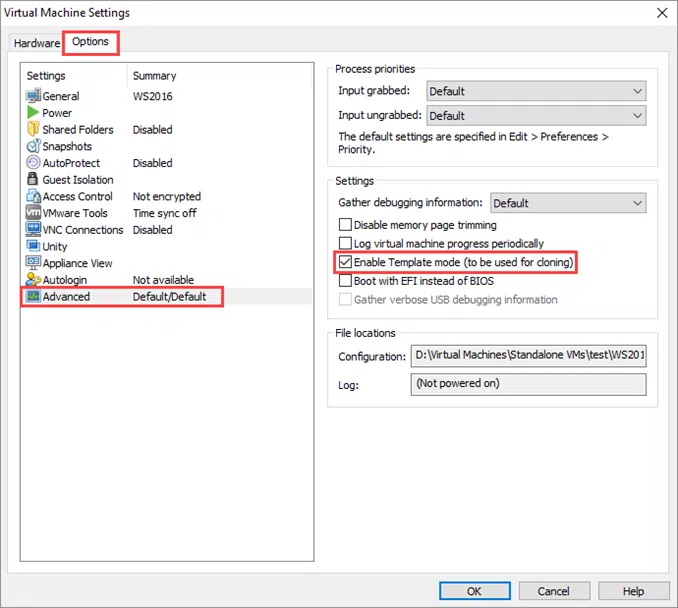
Task: Click the Configuration file path field
Action: pos(528,355)
